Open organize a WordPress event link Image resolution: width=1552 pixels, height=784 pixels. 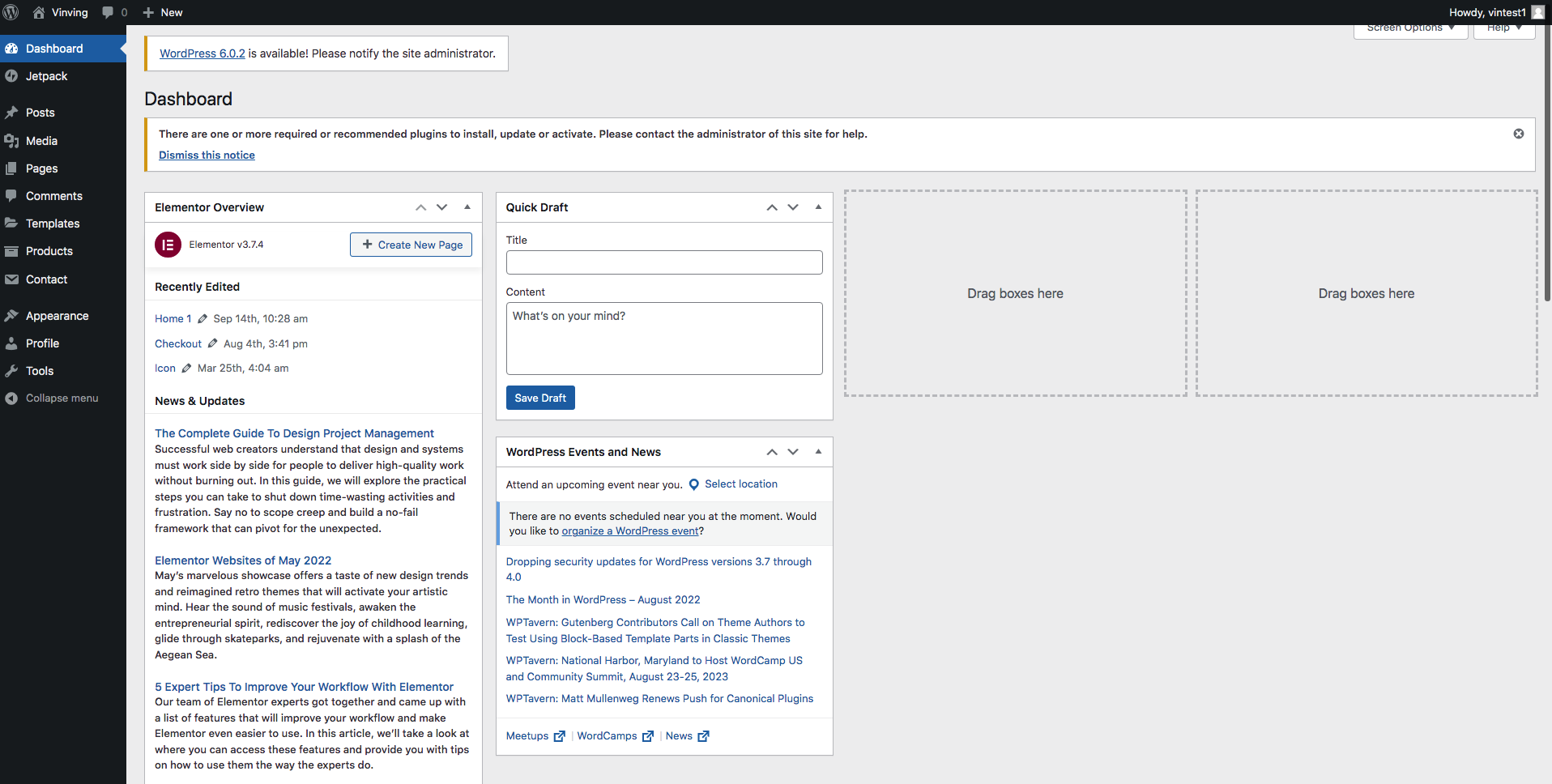(630, 531)
